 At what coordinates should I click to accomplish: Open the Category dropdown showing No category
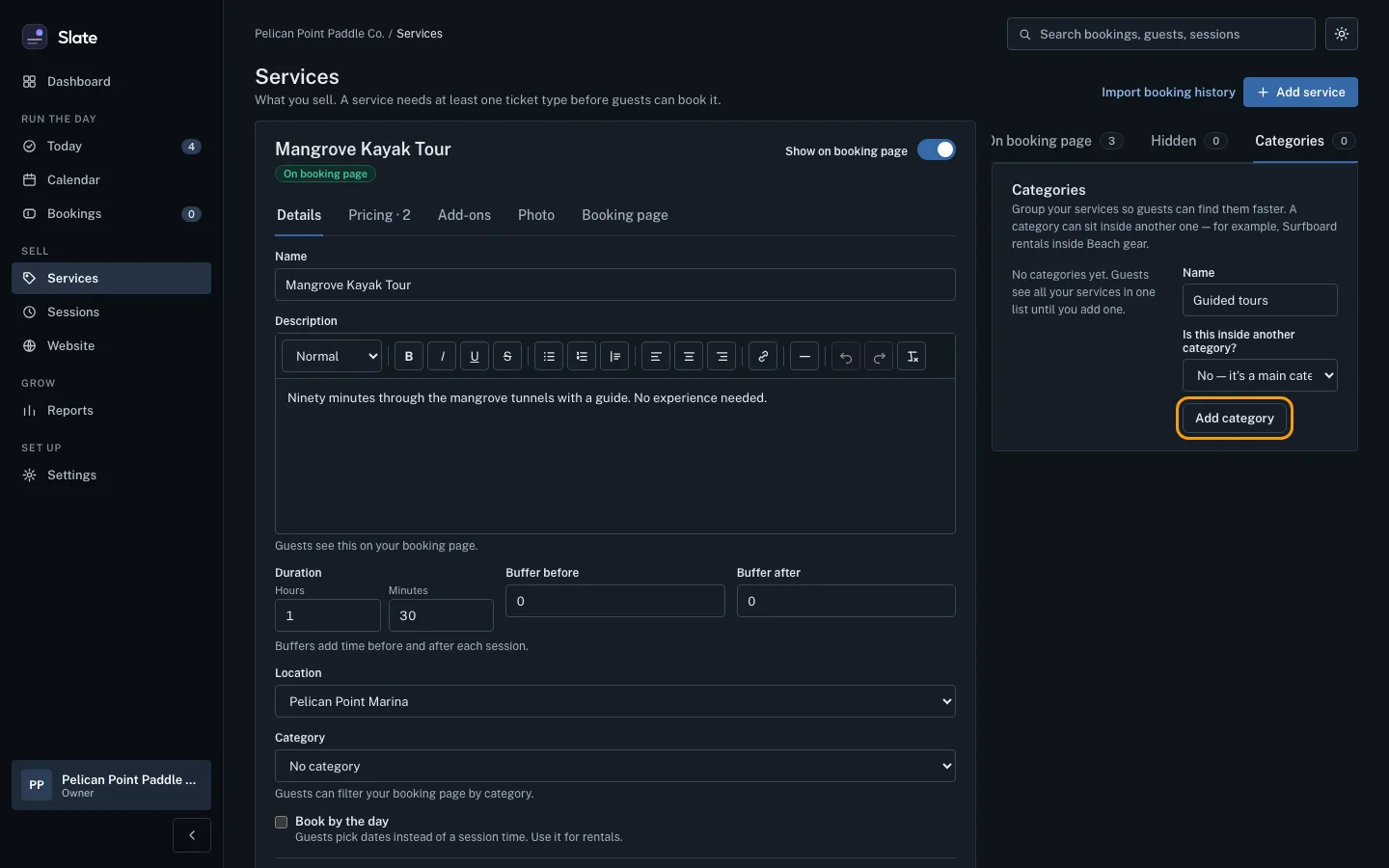point(615,766)
